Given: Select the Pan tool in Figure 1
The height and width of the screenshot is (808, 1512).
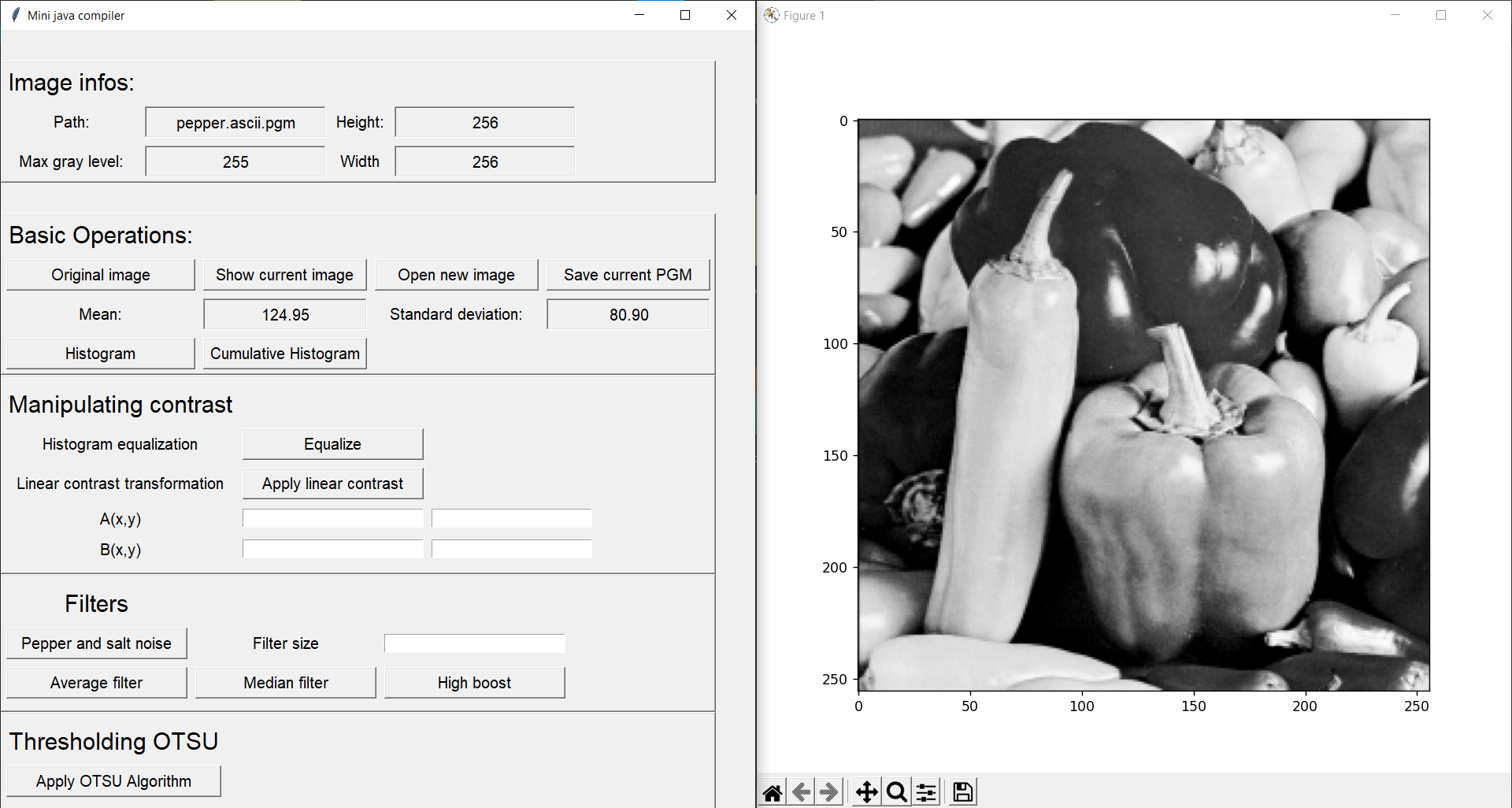Looking at the screenshot, I should 865,791.
